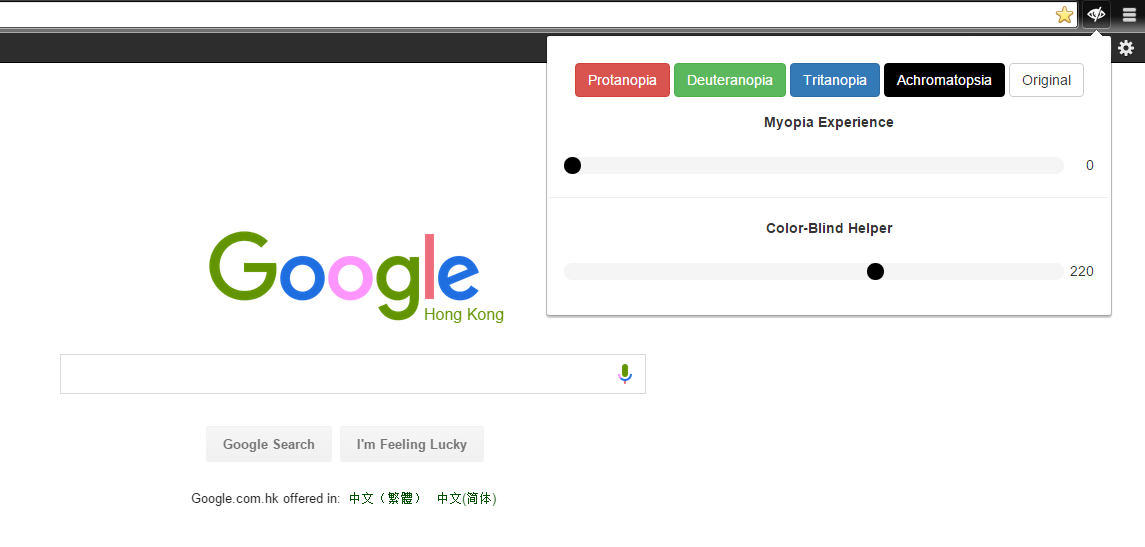Image resolution: width=1145 pixels, height=547 pixels.
Task: Click the 'Google.com.hk offered in:' text
Action: click(x=266, y=499)
